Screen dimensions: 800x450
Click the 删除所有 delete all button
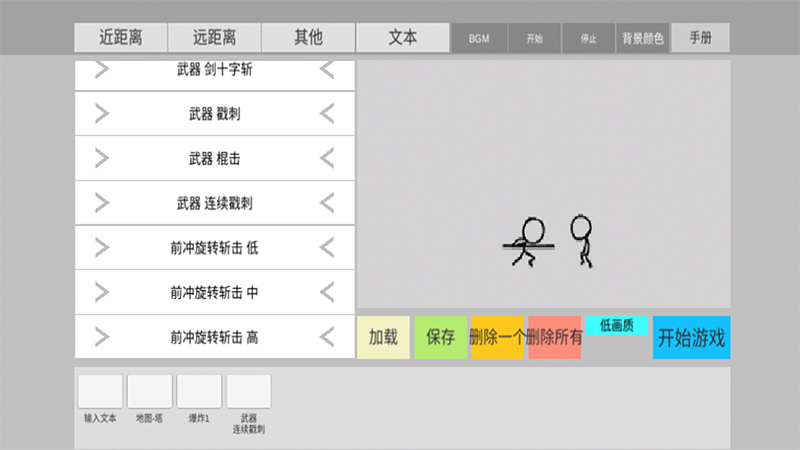coord(554,337)
